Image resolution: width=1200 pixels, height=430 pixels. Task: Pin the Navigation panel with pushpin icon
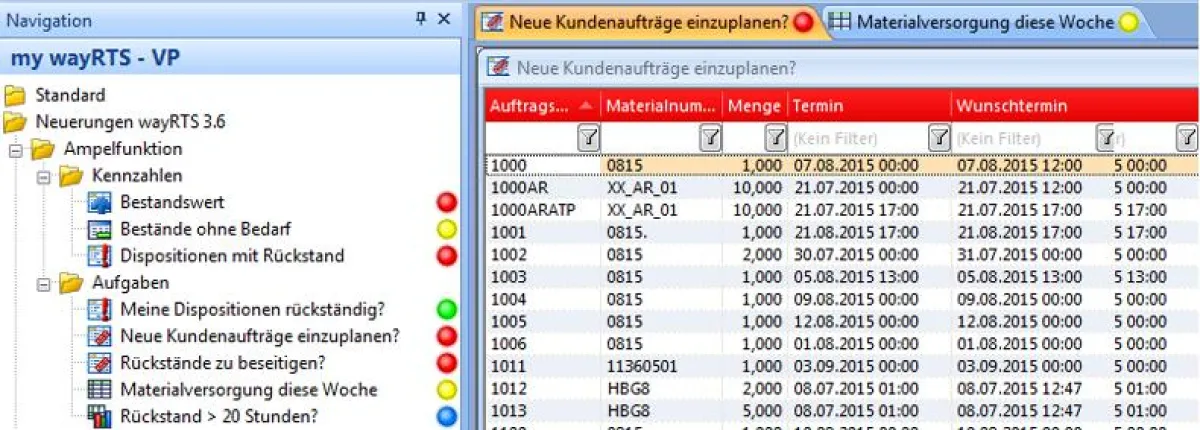[x=421, y=20]
